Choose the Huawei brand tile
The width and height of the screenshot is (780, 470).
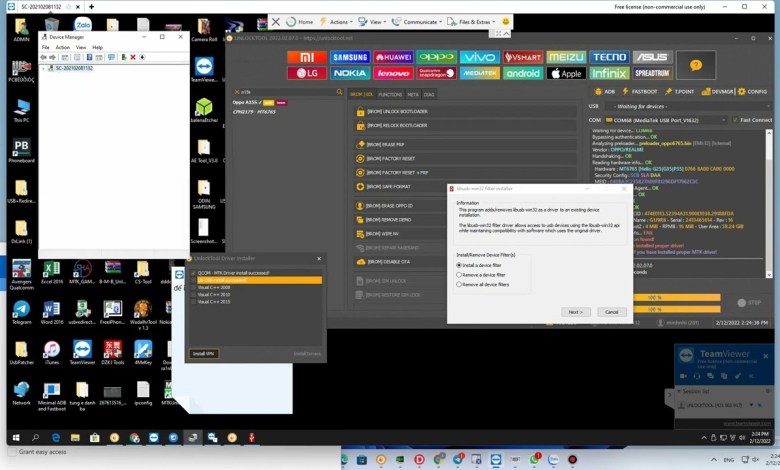[x=393, y=57]
